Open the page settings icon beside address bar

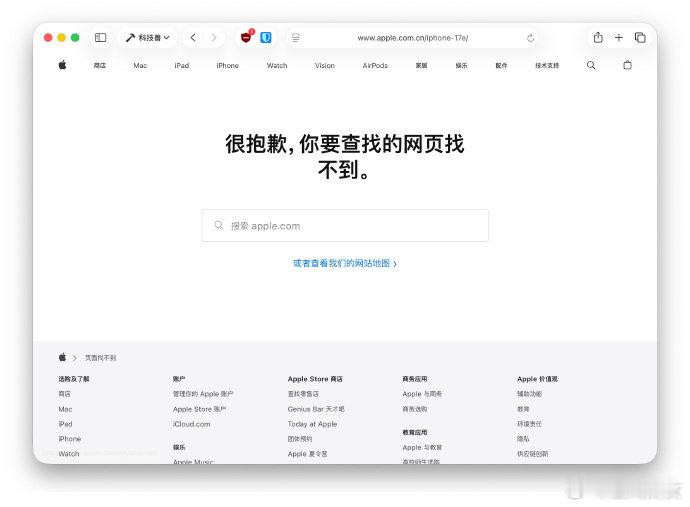[x=296, y=38]
